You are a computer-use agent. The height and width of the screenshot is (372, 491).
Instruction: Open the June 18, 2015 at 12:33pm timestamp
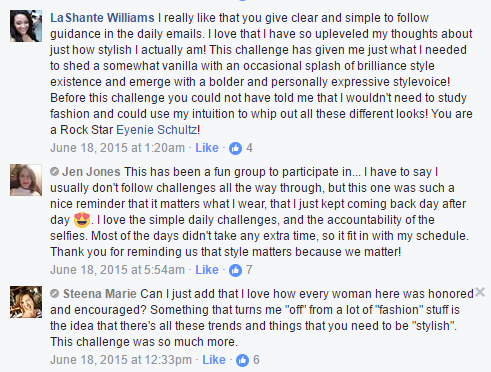pyautogui.click(x=121, y=360)
